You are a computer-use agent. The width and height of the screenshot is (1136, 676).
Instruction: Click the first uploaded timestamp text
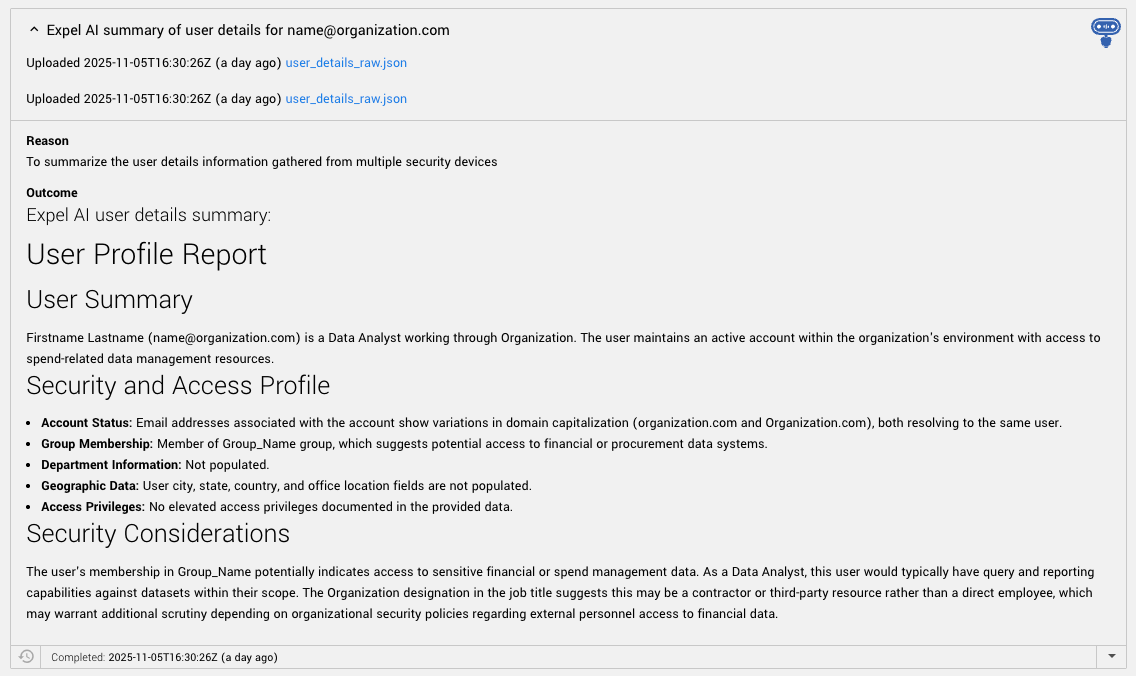click(150, 62)
